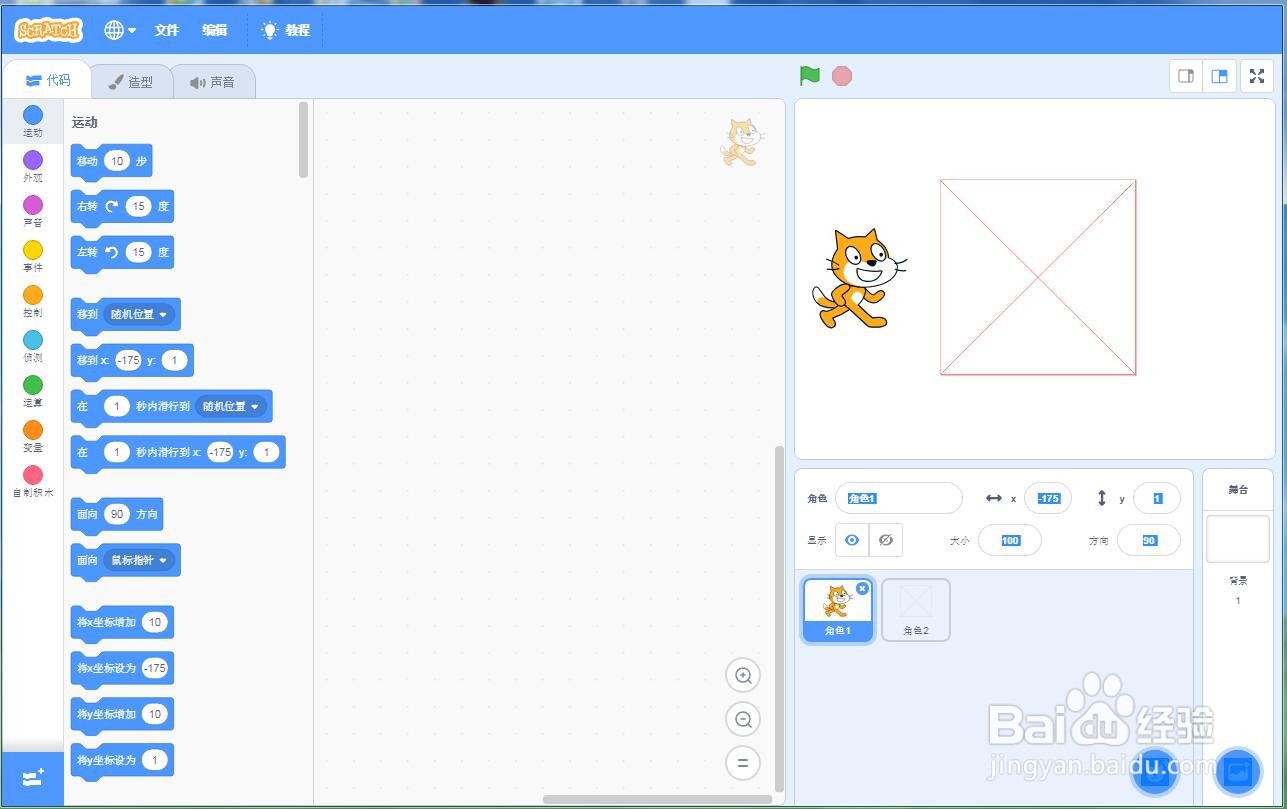Click the cat sprite on stage
Image resolution: width=1287 pixels, height=809 pixels.
[858, 278]
